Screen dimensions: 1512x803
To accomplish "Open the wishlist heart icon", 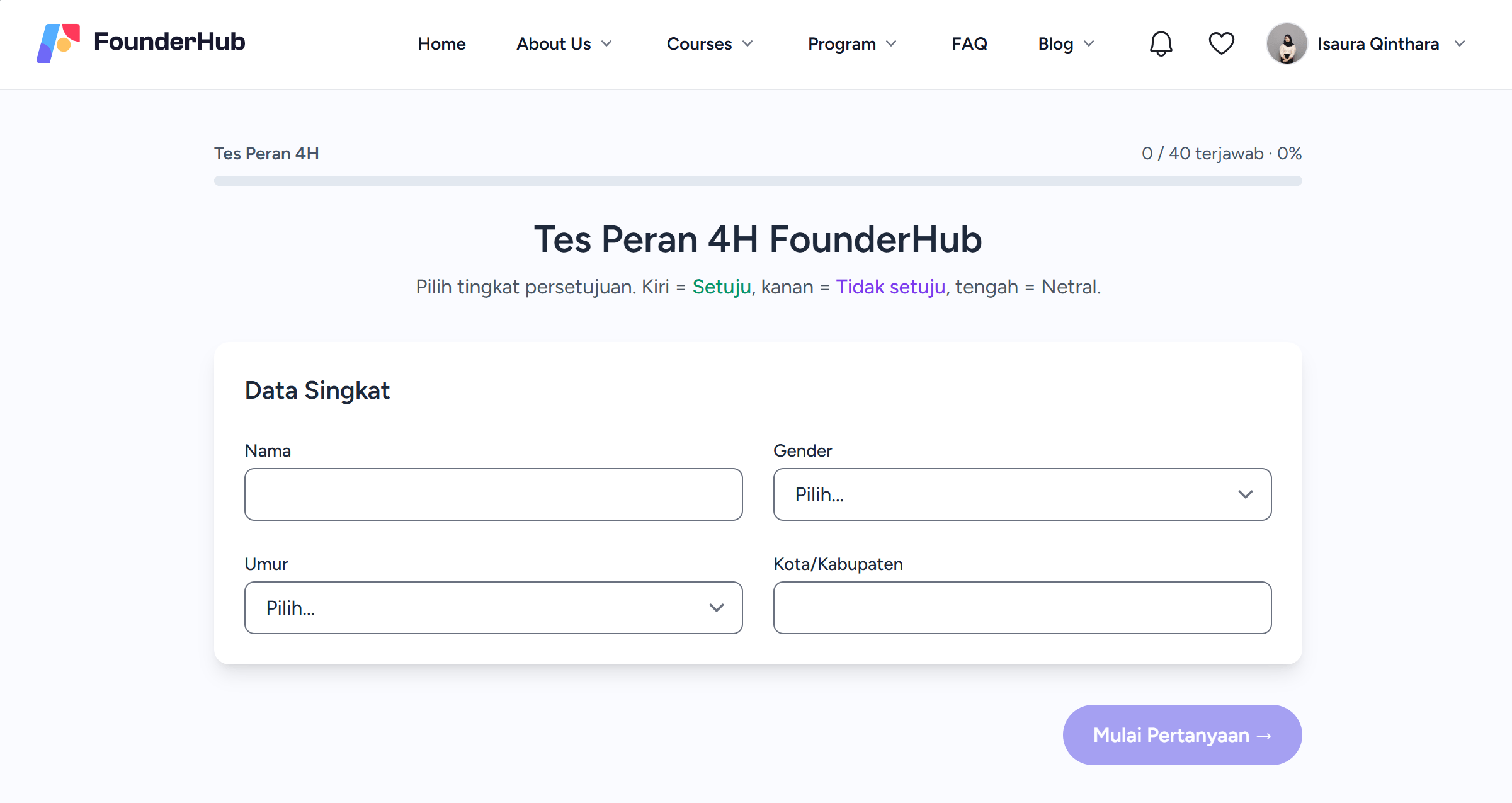I will coord(1221,43).
